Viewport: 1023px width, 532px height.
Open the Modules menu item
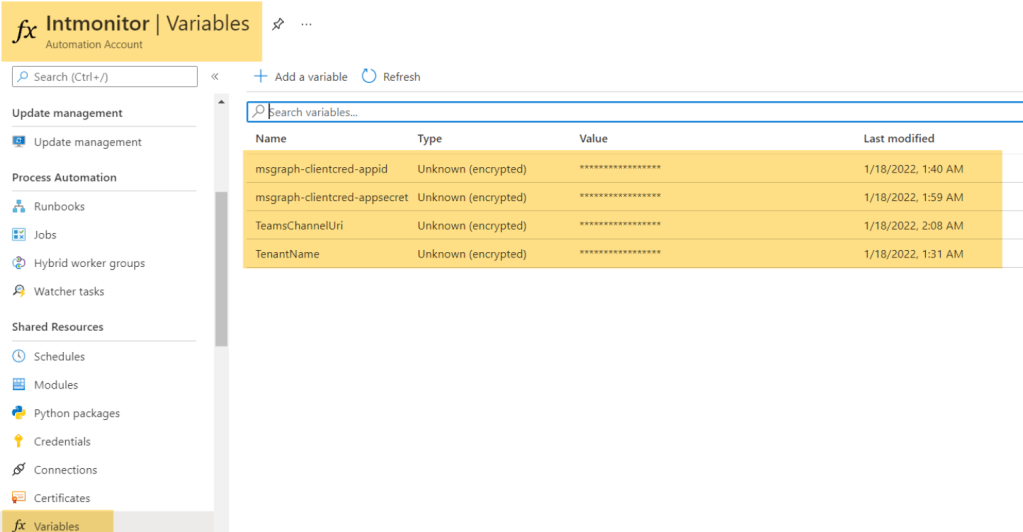coord(56,385)
